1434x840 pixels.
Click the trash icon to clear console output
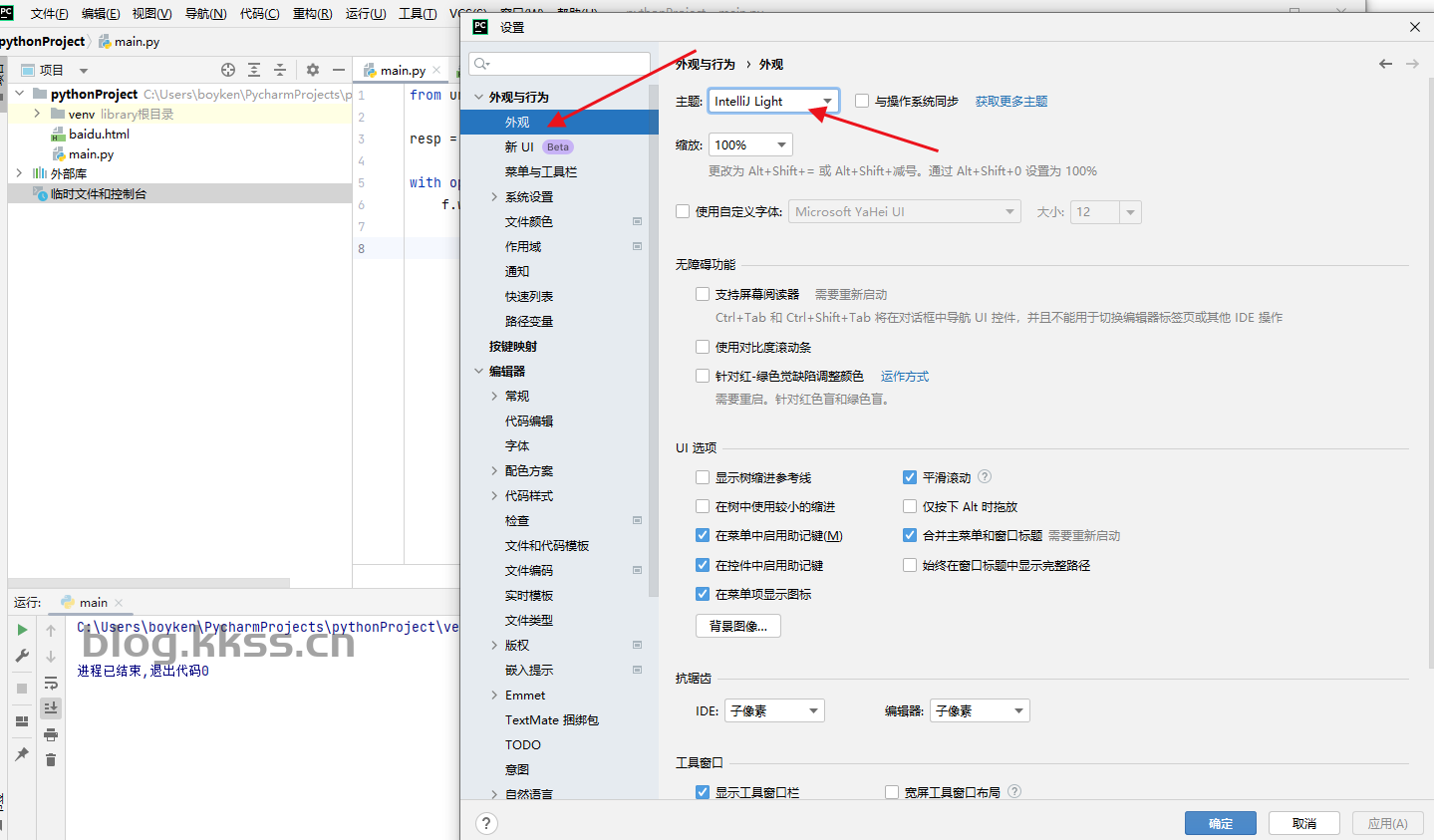[x=51, y=760]
